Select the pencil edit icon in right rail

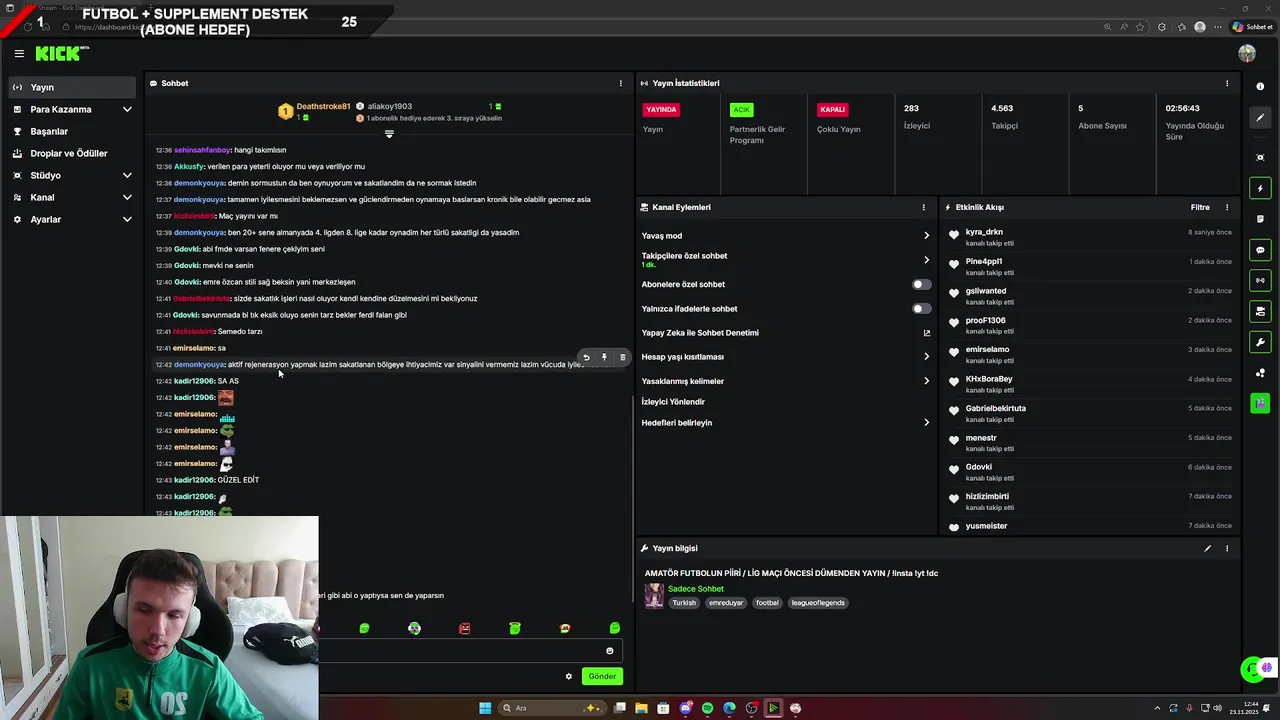tap(1260, 118)
